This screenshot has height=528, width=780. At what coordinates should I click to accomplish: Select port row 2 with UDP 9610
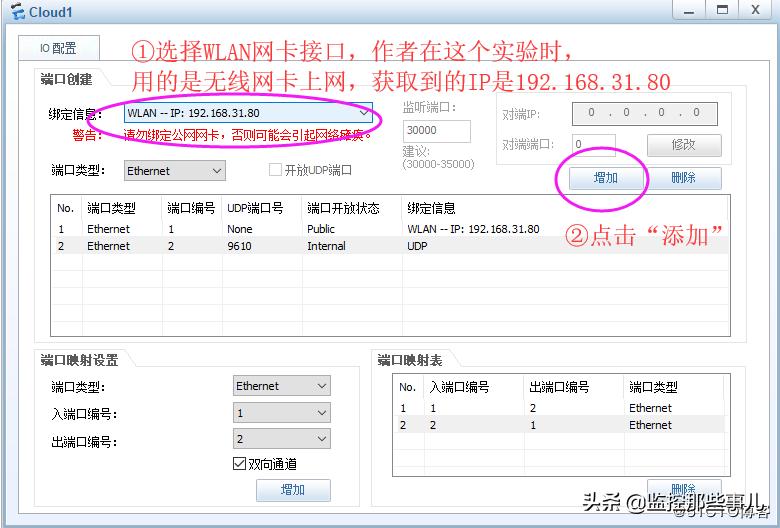click(x=390, y=246)
